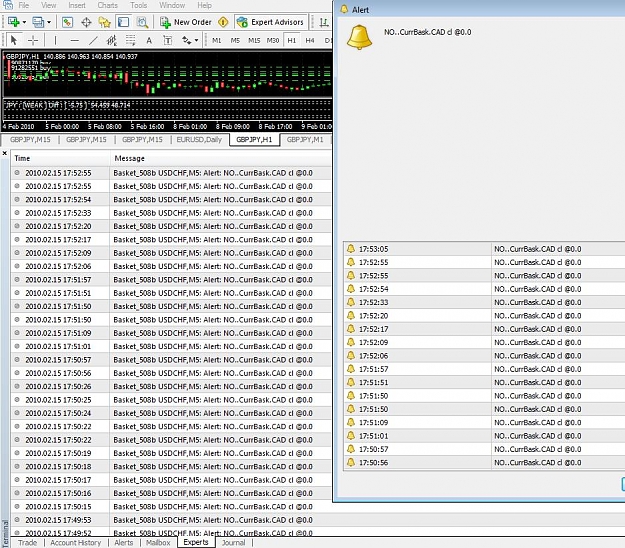The height and width of the screenshot is (548, 625).
Task: Click the large bell icon in Alert window
Action: (359, 37)
